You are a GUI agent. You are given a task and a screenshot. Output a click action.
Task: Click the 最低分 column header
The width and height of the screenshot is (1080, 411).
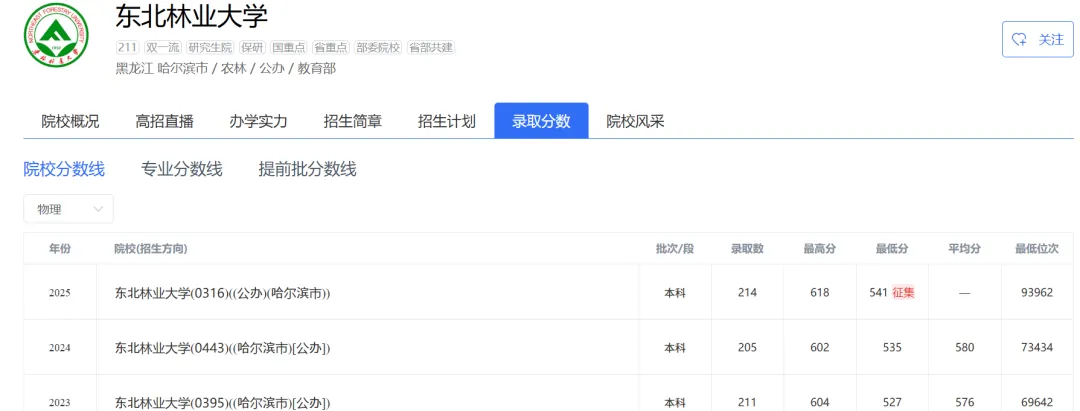pyautogui.click(x=892, y=249)
